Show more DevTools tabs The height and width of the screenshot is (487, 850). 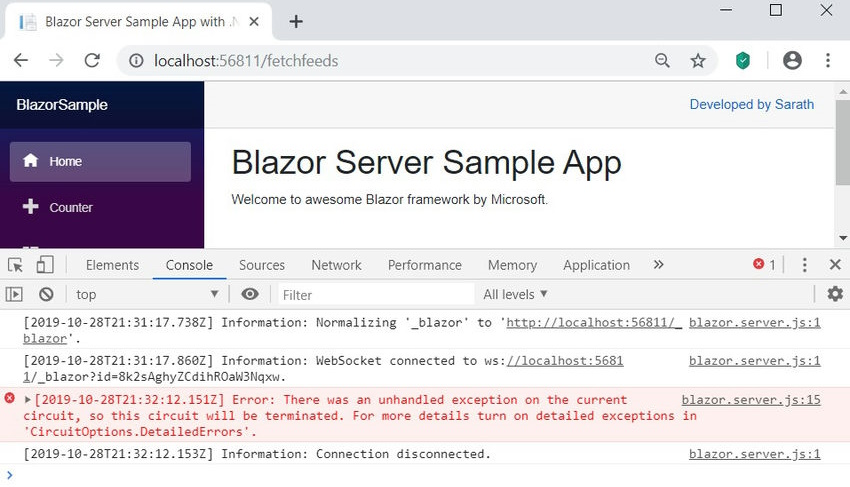pos(658,265)
